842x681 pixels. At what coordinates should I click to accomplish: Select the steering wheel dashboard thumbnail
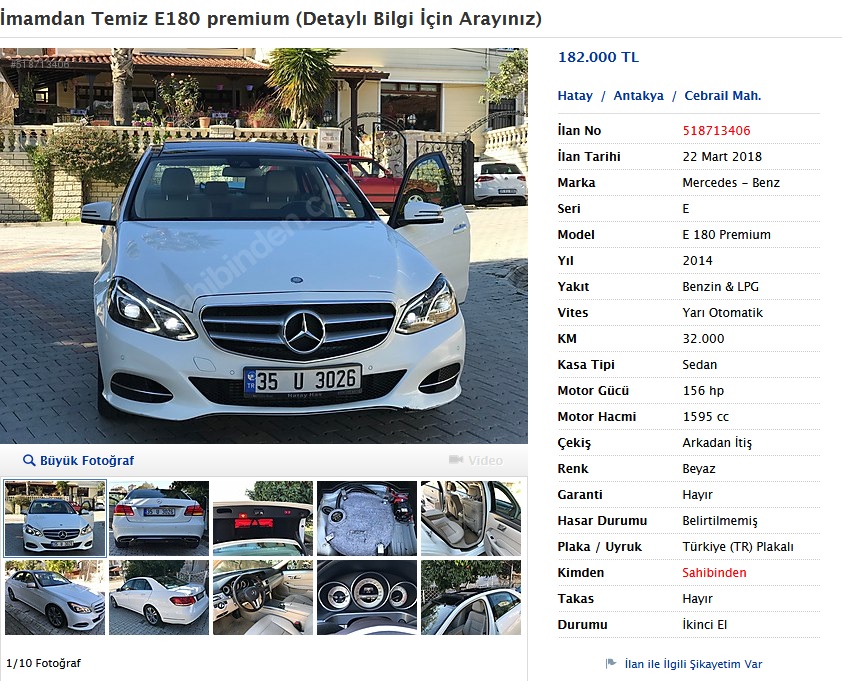[x=263, y=598]
